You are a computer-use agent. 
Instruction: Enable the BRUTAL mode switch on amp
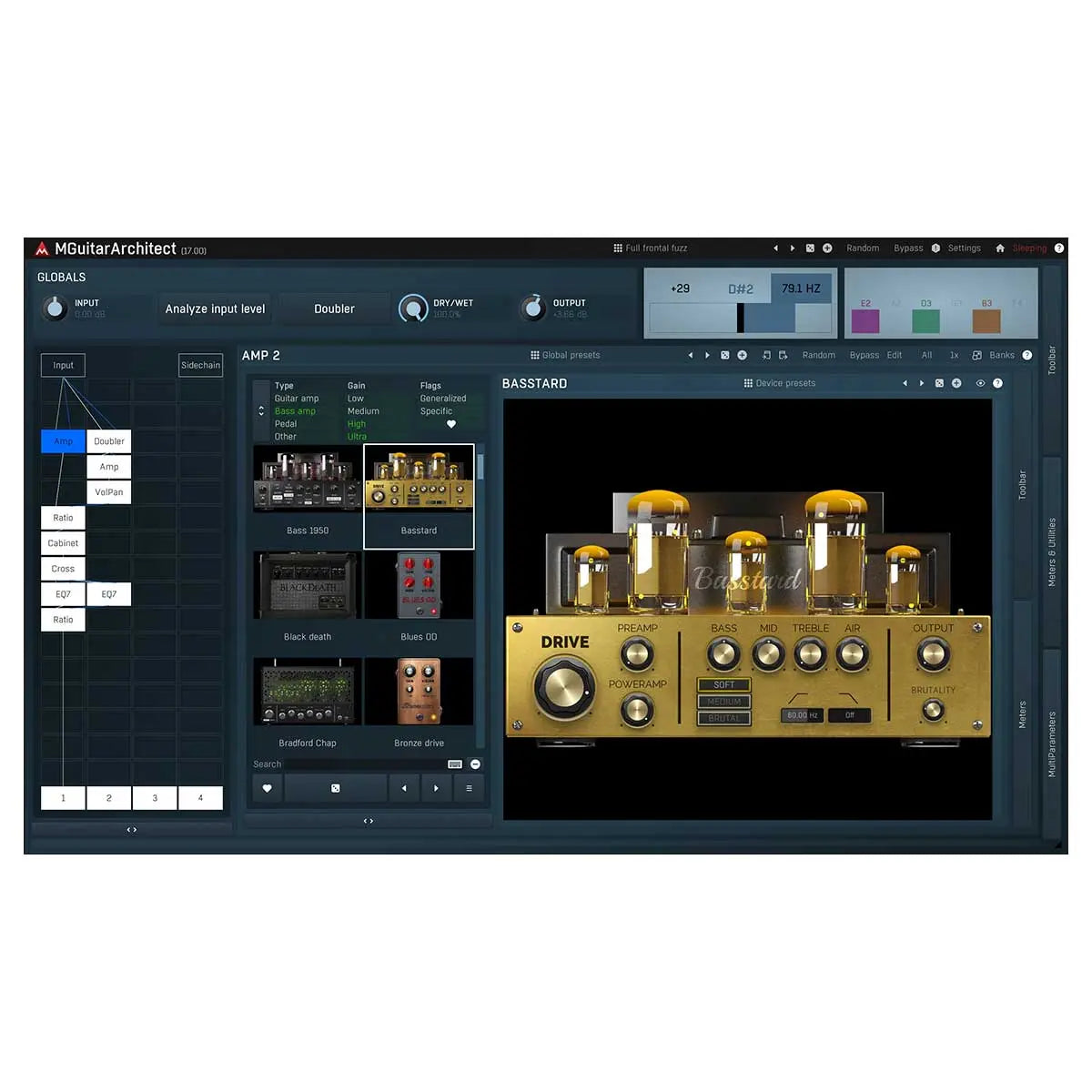pyautogui.click(x=724, y=718)
